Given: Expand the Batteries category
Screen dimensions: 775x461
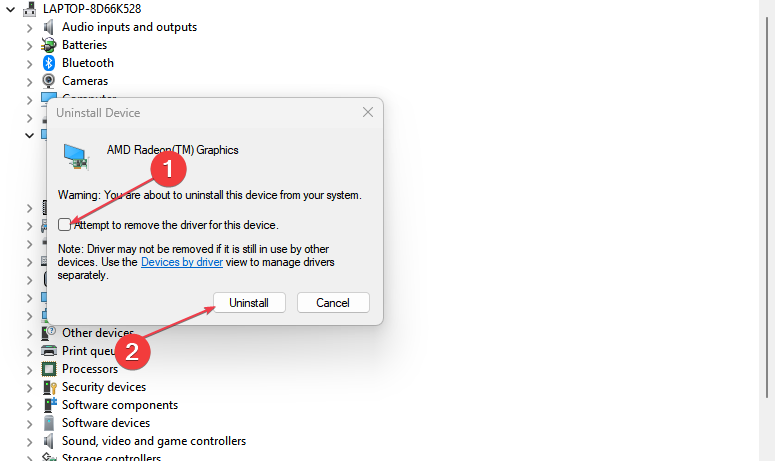Looking at the screenshot, I should pyautogui.click(x=29, y=46).
